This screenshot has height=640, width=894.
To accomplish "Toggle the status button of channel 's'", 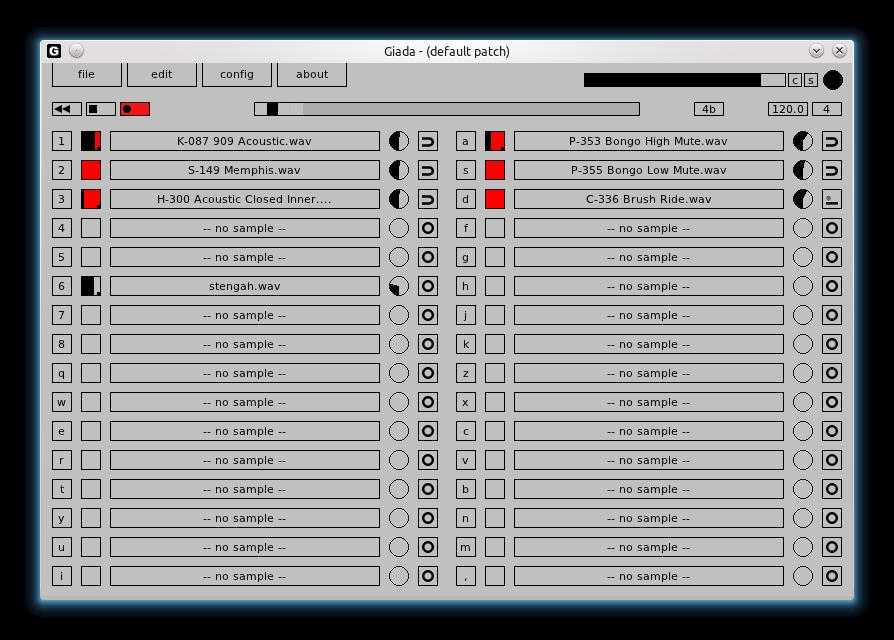I will click(495, 170).
